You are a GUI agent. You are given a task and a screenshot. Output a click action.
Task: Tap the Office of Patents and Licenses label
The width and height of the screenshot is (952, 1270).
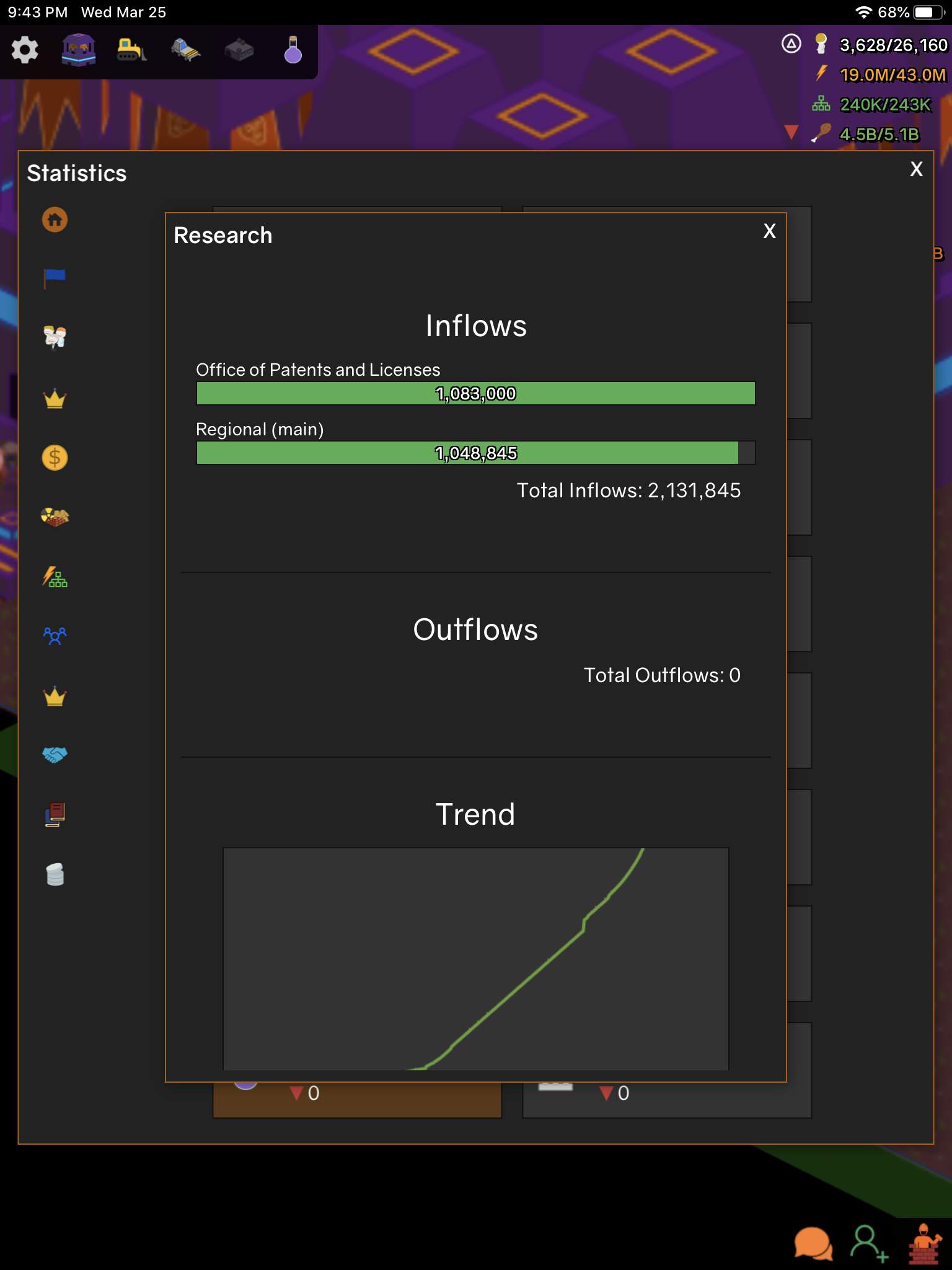[318, 370]
